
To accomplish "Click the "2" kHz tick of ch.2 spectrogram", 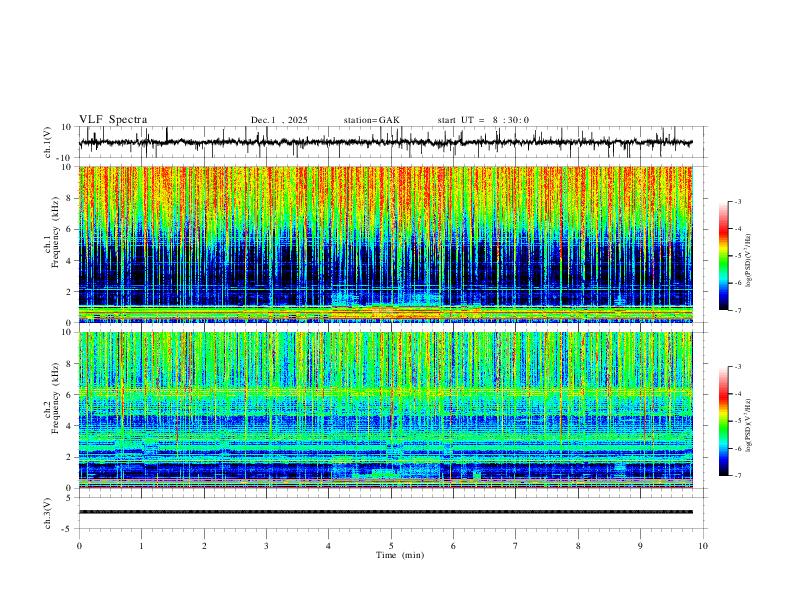I will point(69,457).
